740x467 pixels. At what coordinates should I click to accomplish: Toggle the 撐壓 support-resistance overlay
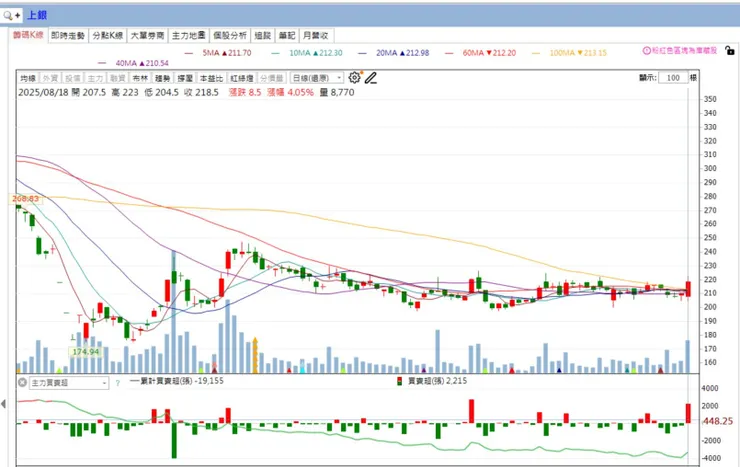(185, 78)
